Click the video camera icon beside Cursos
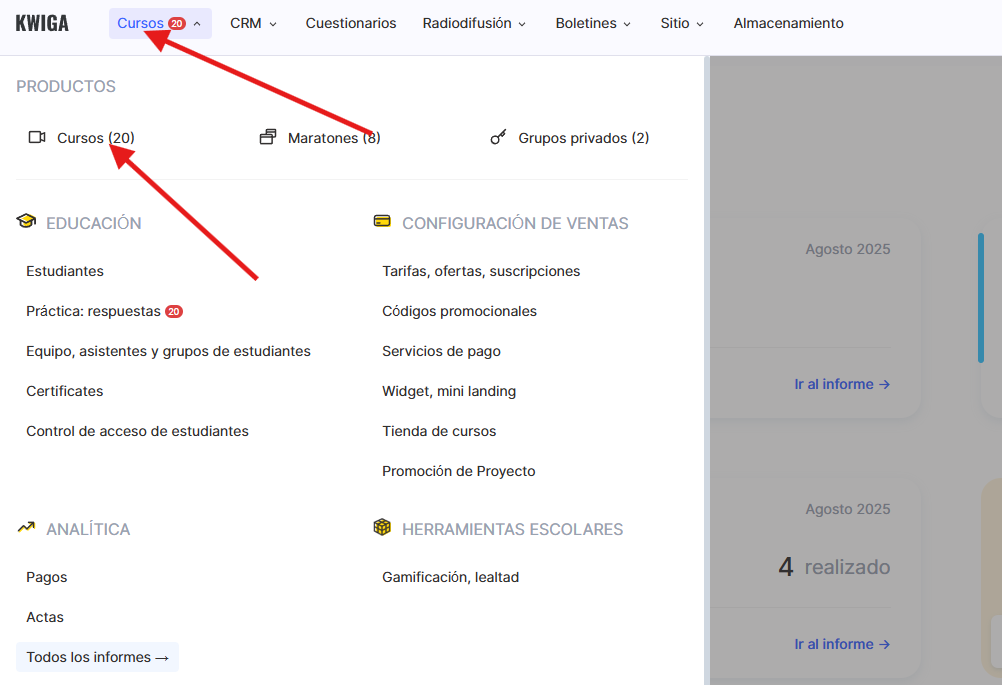The height and width of the screenshot is (685, 1002). (37, 137)
